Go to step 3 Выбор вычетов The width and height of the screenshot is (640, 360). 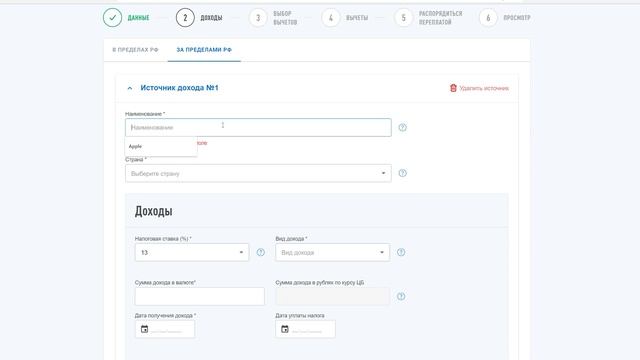click(258, 18)
